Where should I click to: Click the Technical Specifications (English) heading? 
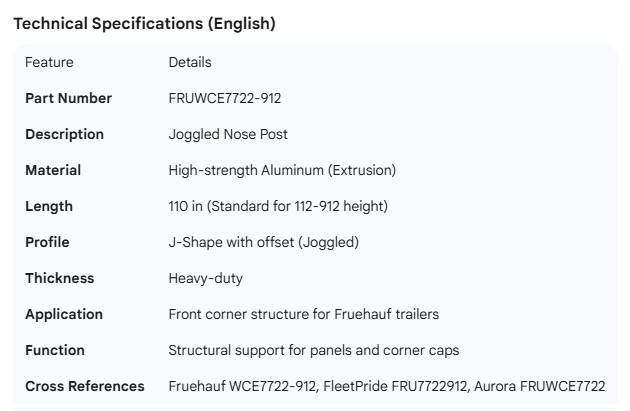(x=144, y=24)
